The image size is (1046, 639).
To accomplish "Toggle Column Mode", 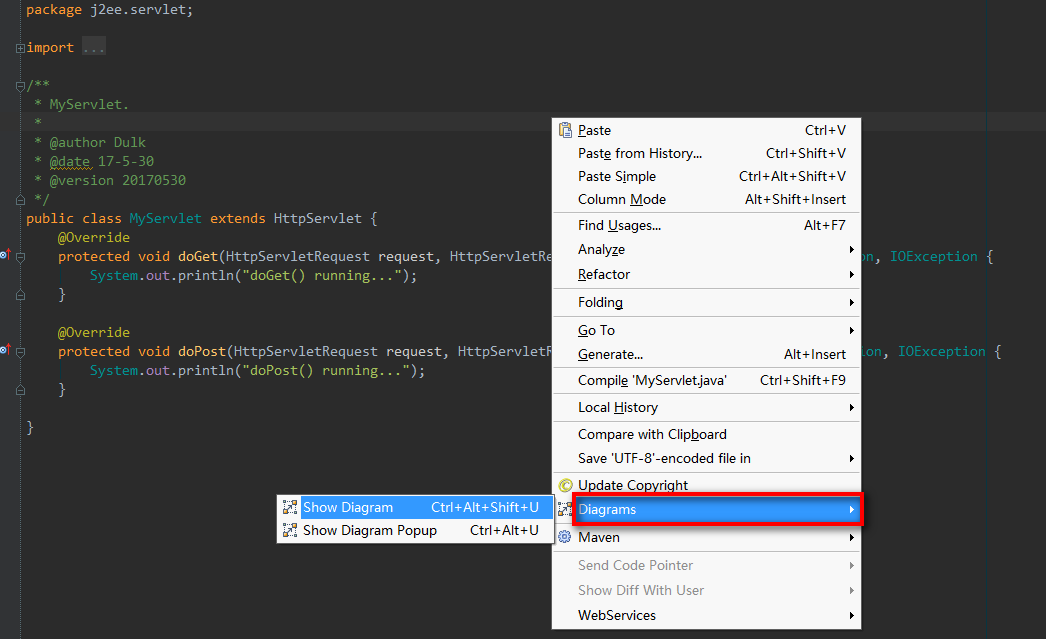I will [706, 199].
